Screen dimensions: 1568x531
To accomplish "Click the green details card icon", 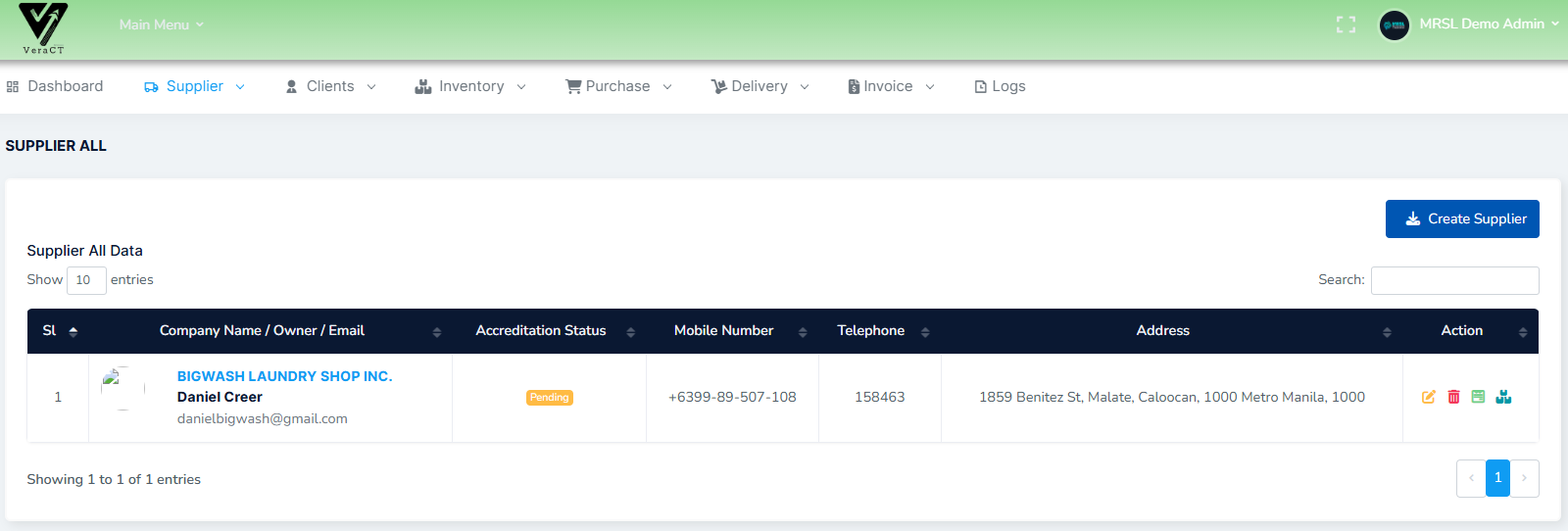I will (1478, 397).
